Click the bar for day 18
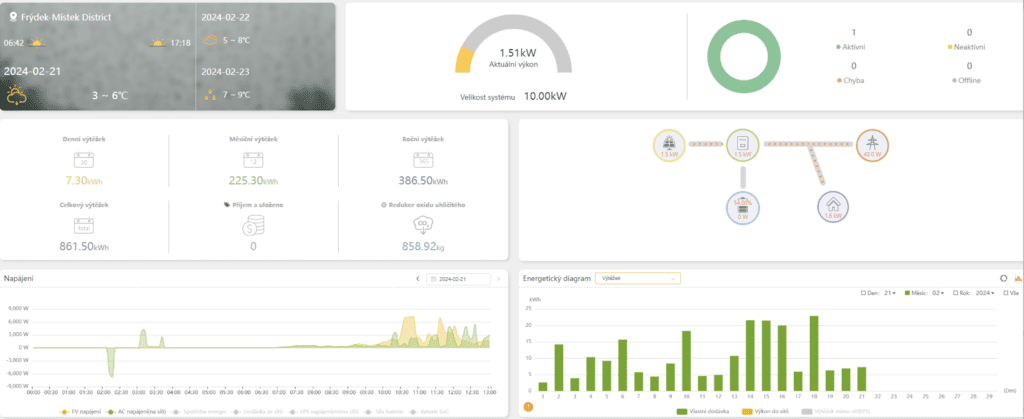Image resolution: width=1024 pixels, height=419 pixels. (814, 354)
